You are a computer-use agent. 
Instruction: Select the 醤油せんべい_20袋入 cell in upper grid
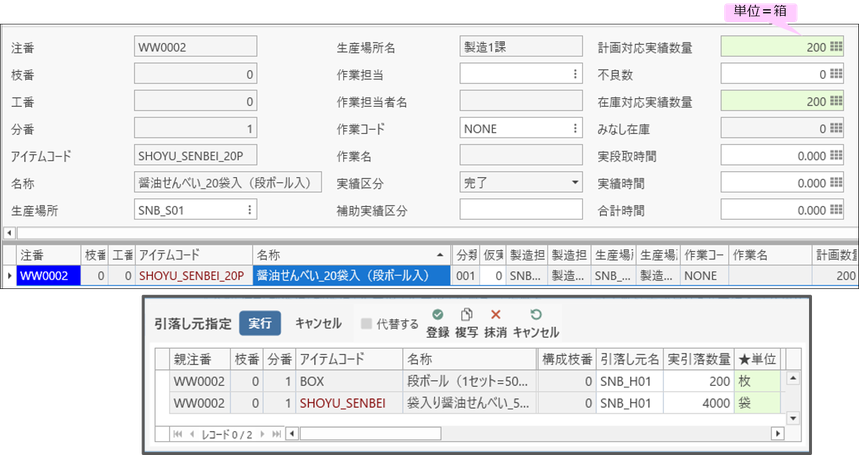352,275
